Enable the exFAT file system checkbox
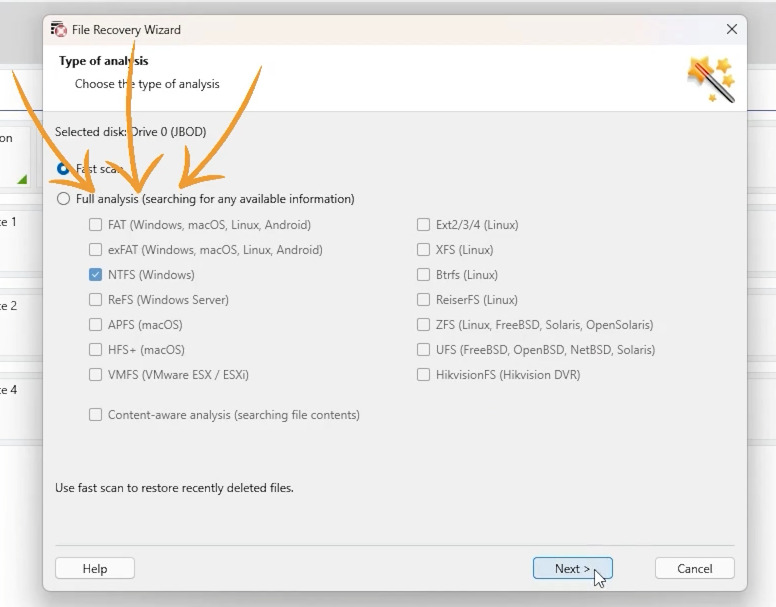 click(x=95, y=249)
